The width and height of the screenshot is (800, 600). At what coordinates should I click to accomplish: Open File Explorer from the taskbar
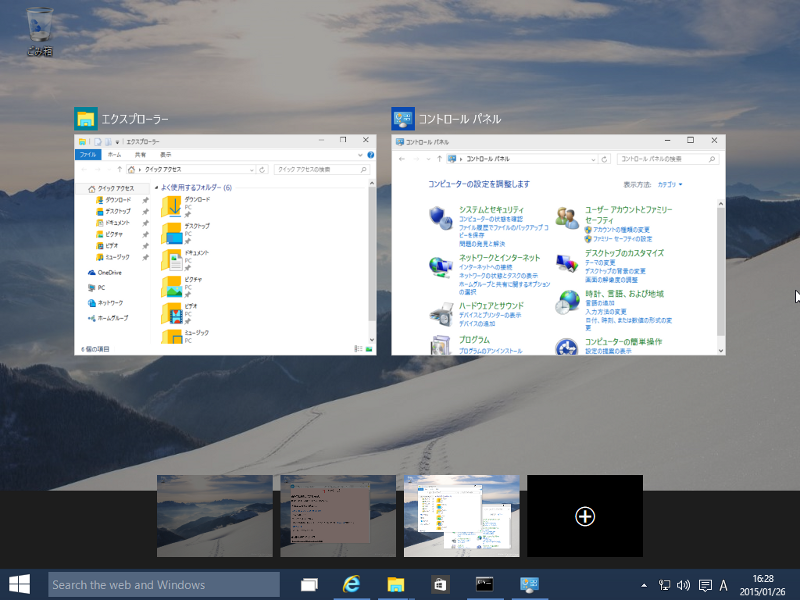click(395, 585)
